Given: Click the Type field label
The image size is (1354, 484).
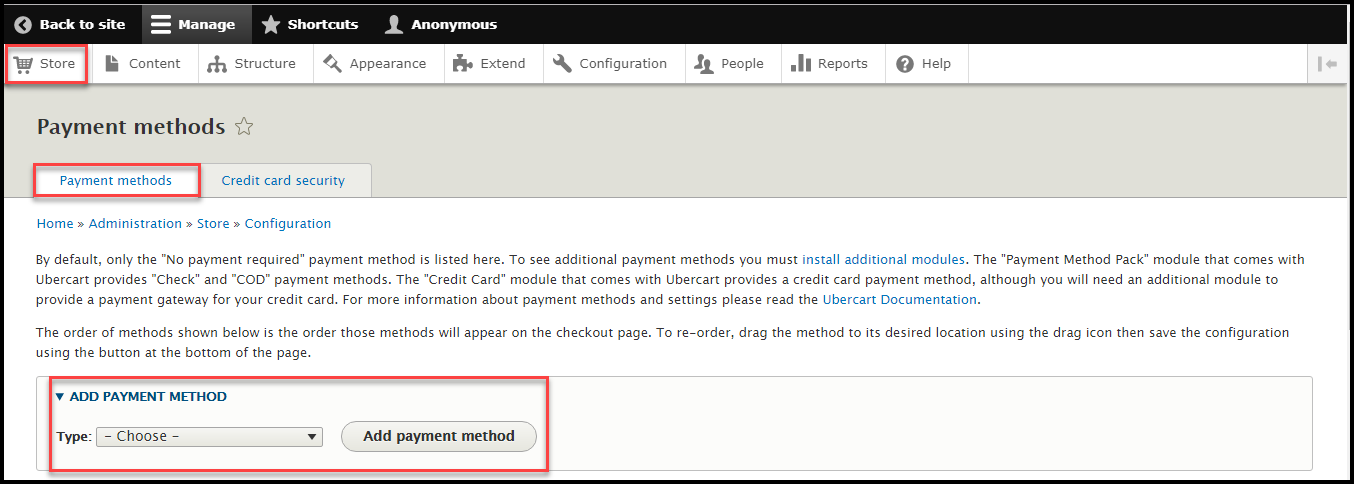Looking at the screenshot, I should coord(73,437).
